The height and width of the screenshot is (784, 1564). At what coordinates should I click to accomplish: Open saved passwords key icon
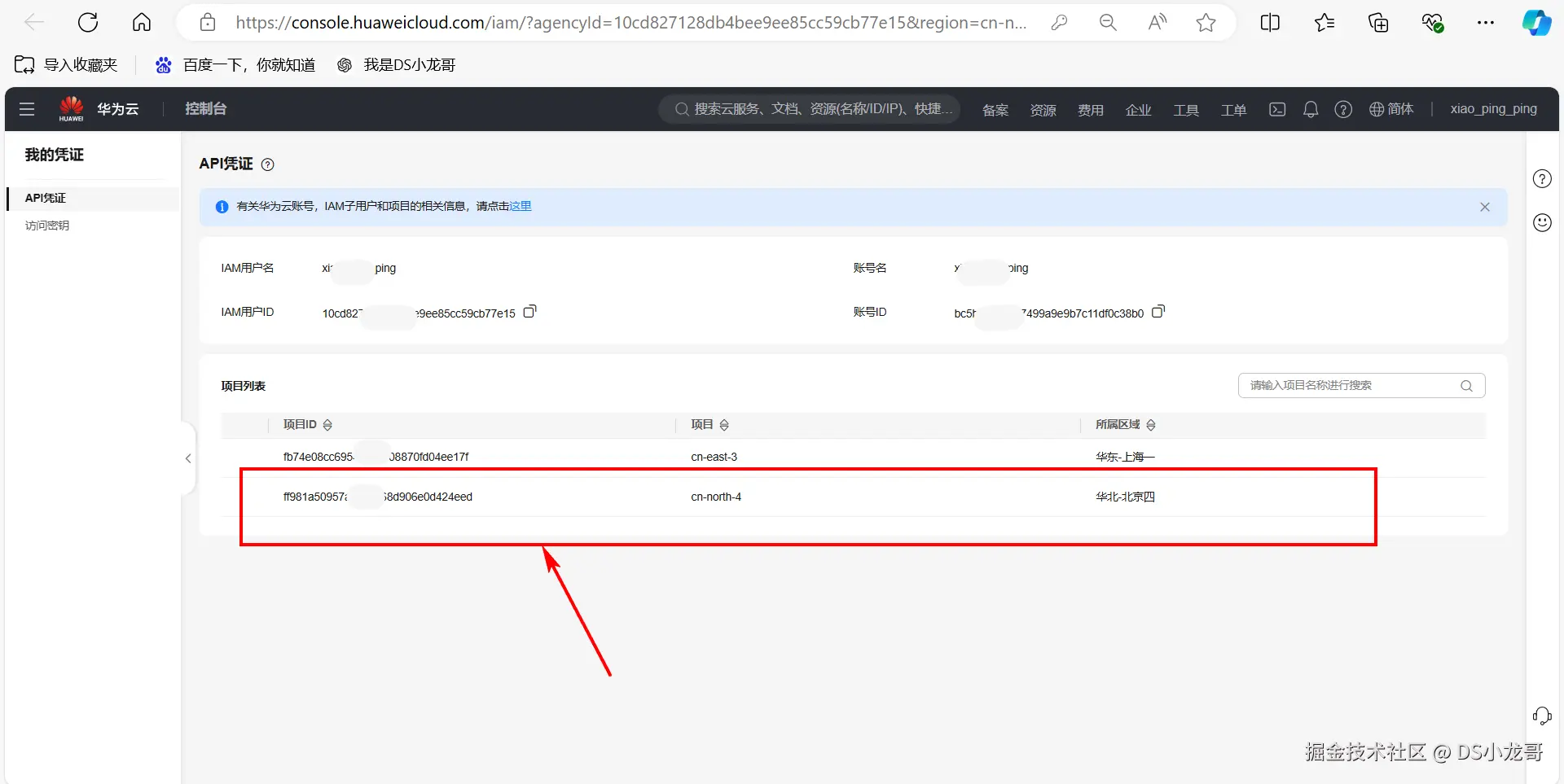pyautogui.click(x=1059, y=23)
